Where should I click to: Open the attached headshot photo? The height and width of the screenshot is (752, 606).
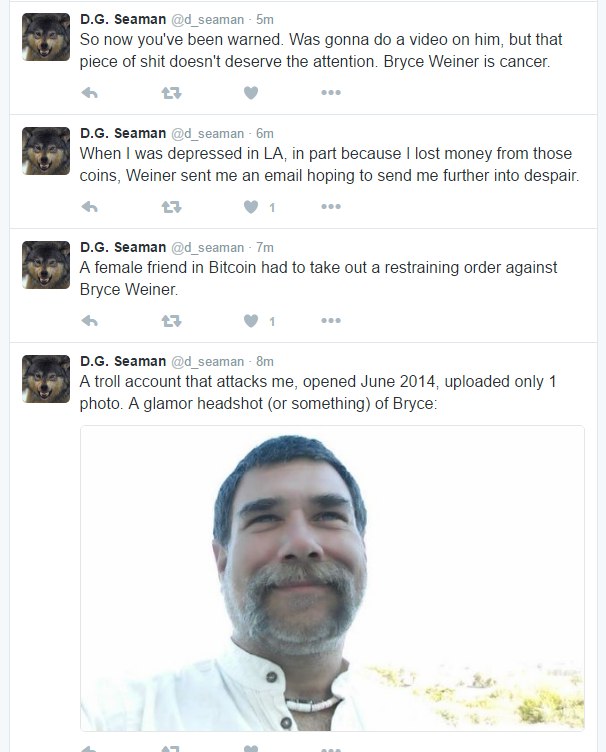pos(332,578)
